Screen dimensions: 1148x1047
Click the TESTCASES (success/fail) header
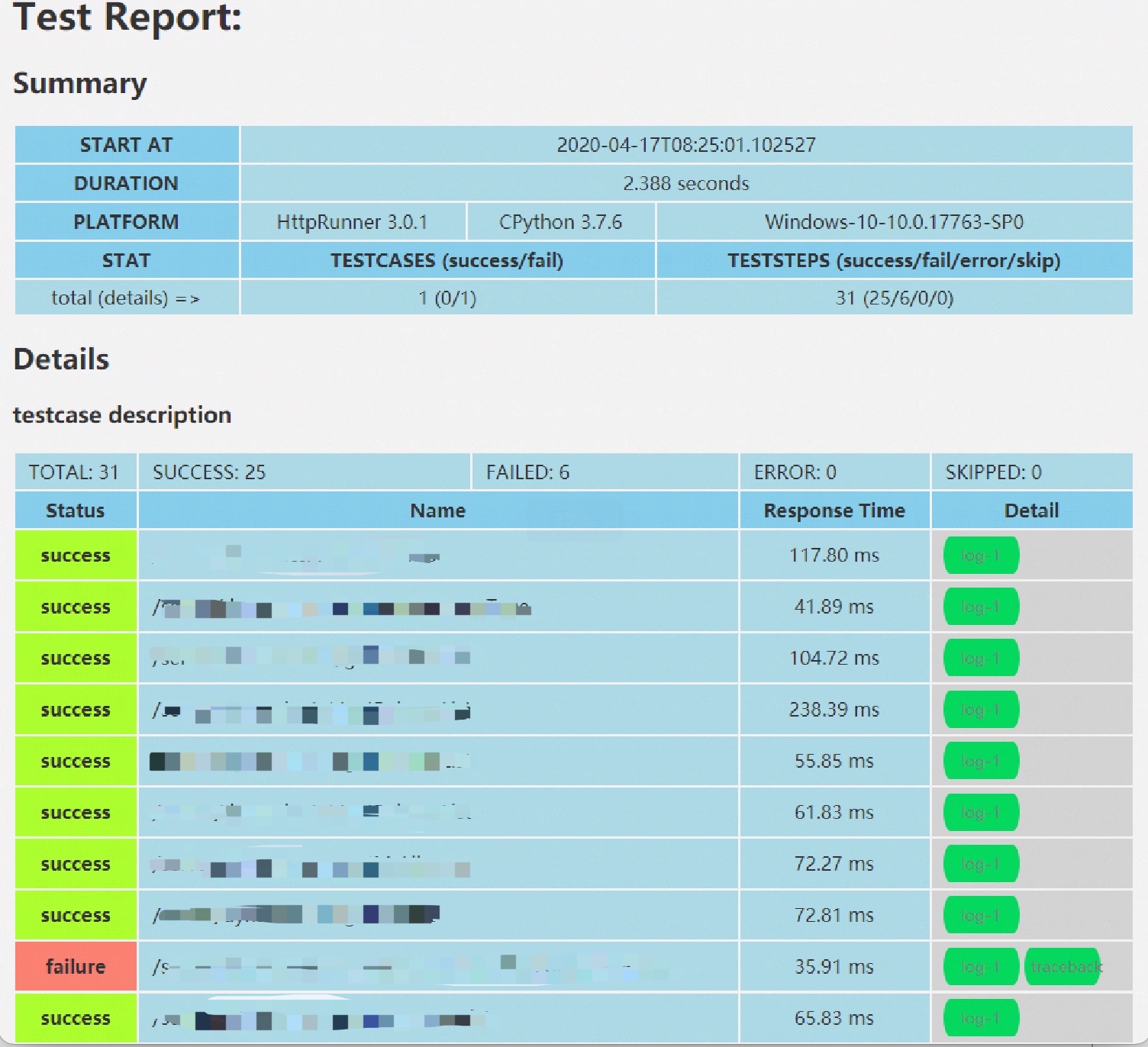[447, 260]
